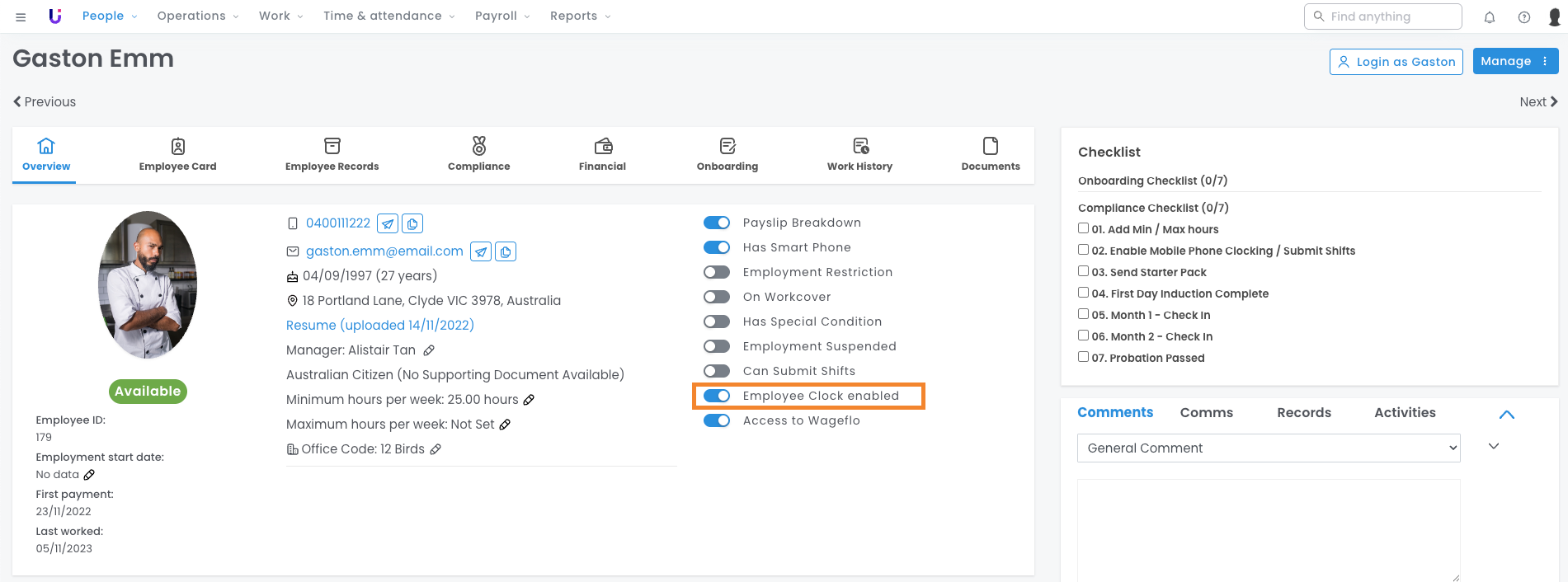The width and height of the screenshot is (1568, 582).
Task: Open the General Comment dropdown
Action: (1268, 448)
